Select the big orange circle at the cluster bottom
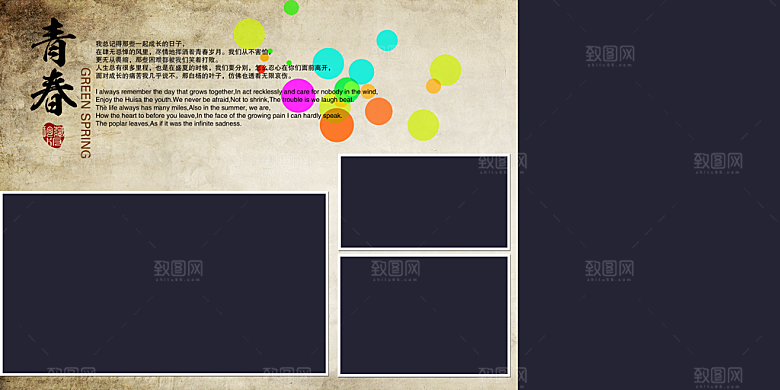 [337, 125]
